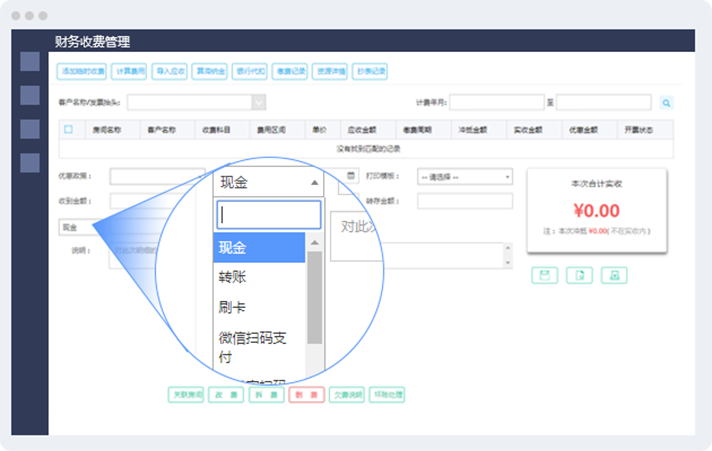Click the 银行代扣 toolbar button
The image size is (712, 451).
click(x=250, y=71)
